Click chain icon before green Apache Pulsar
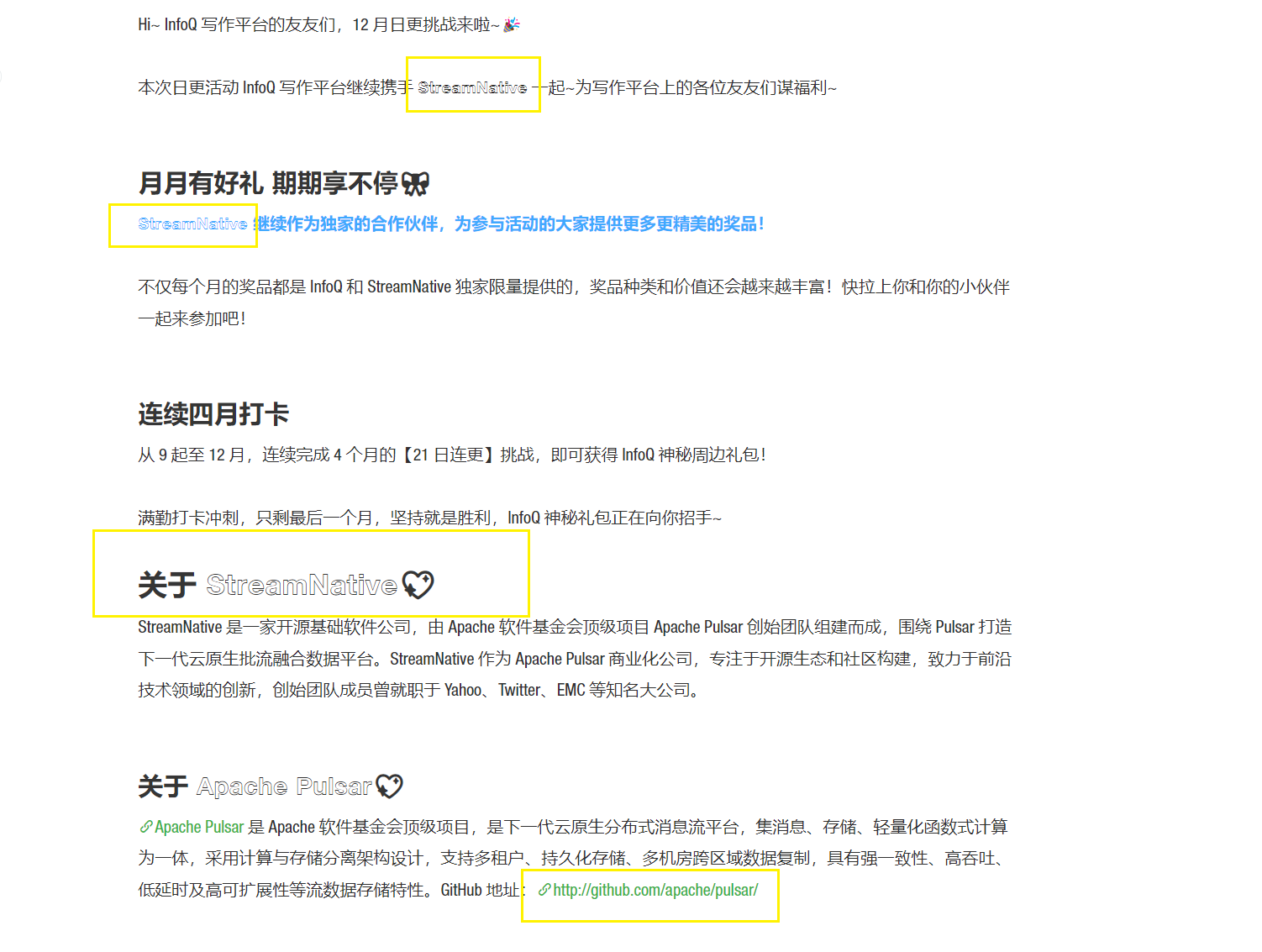 point(146,827)
